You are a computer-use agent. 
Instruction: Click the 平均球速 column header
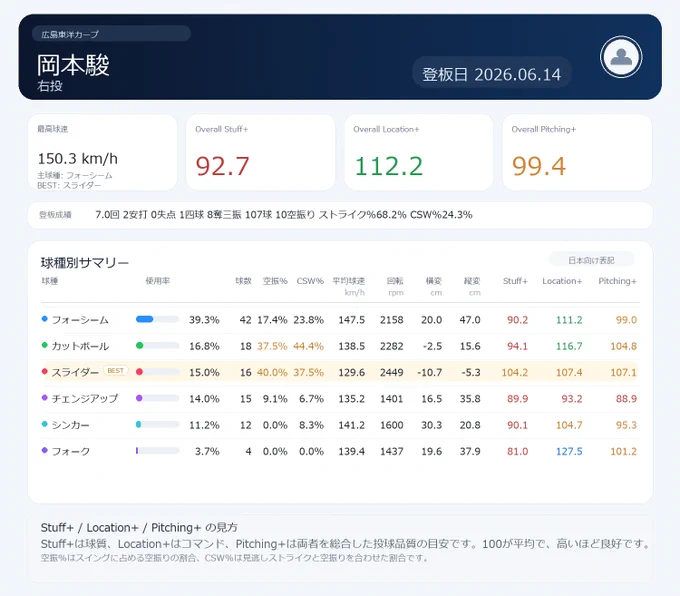pos(349,281)
